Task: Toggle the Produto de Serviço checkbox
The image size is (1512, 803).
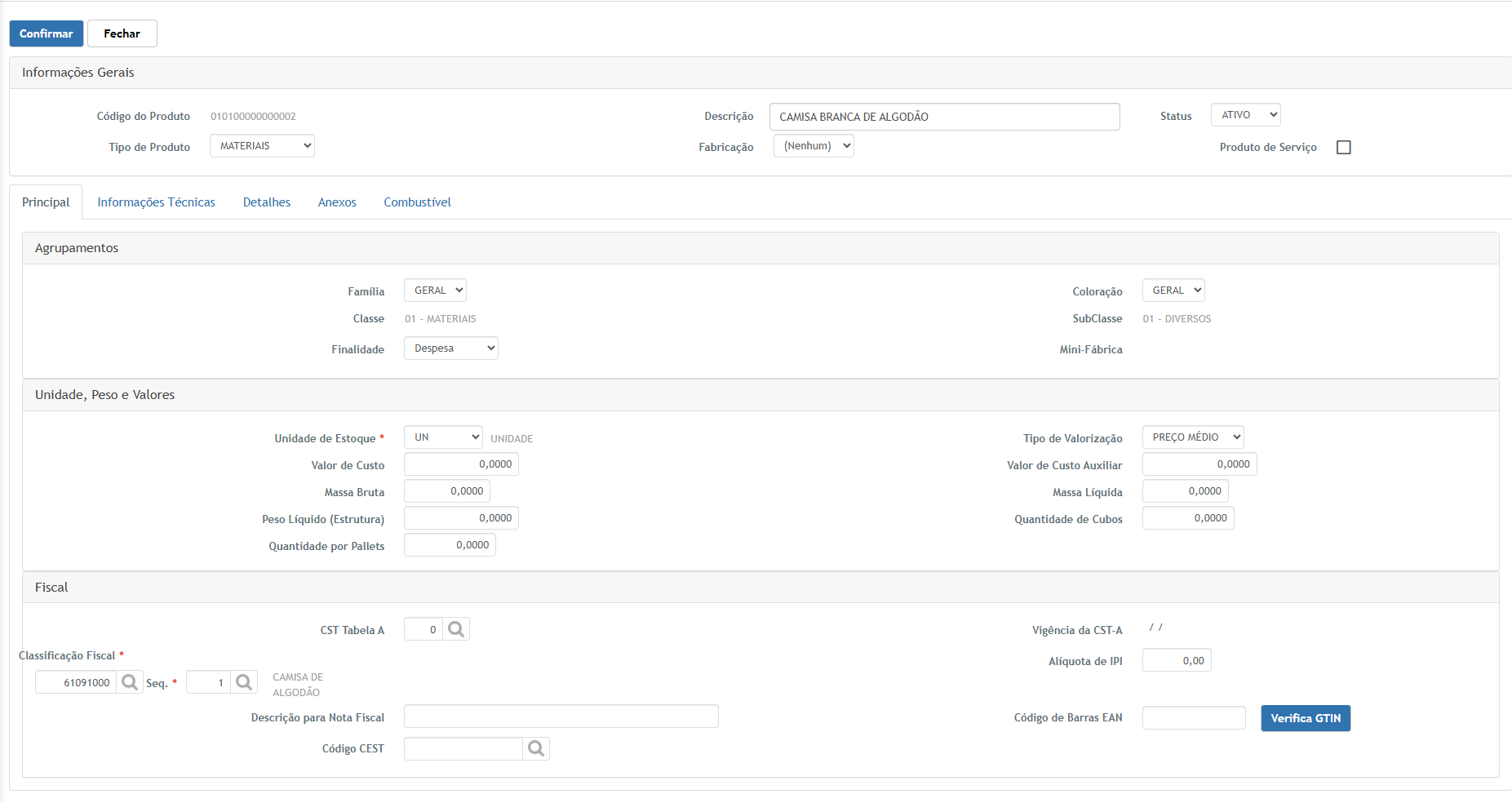Action: (1343, 148)
